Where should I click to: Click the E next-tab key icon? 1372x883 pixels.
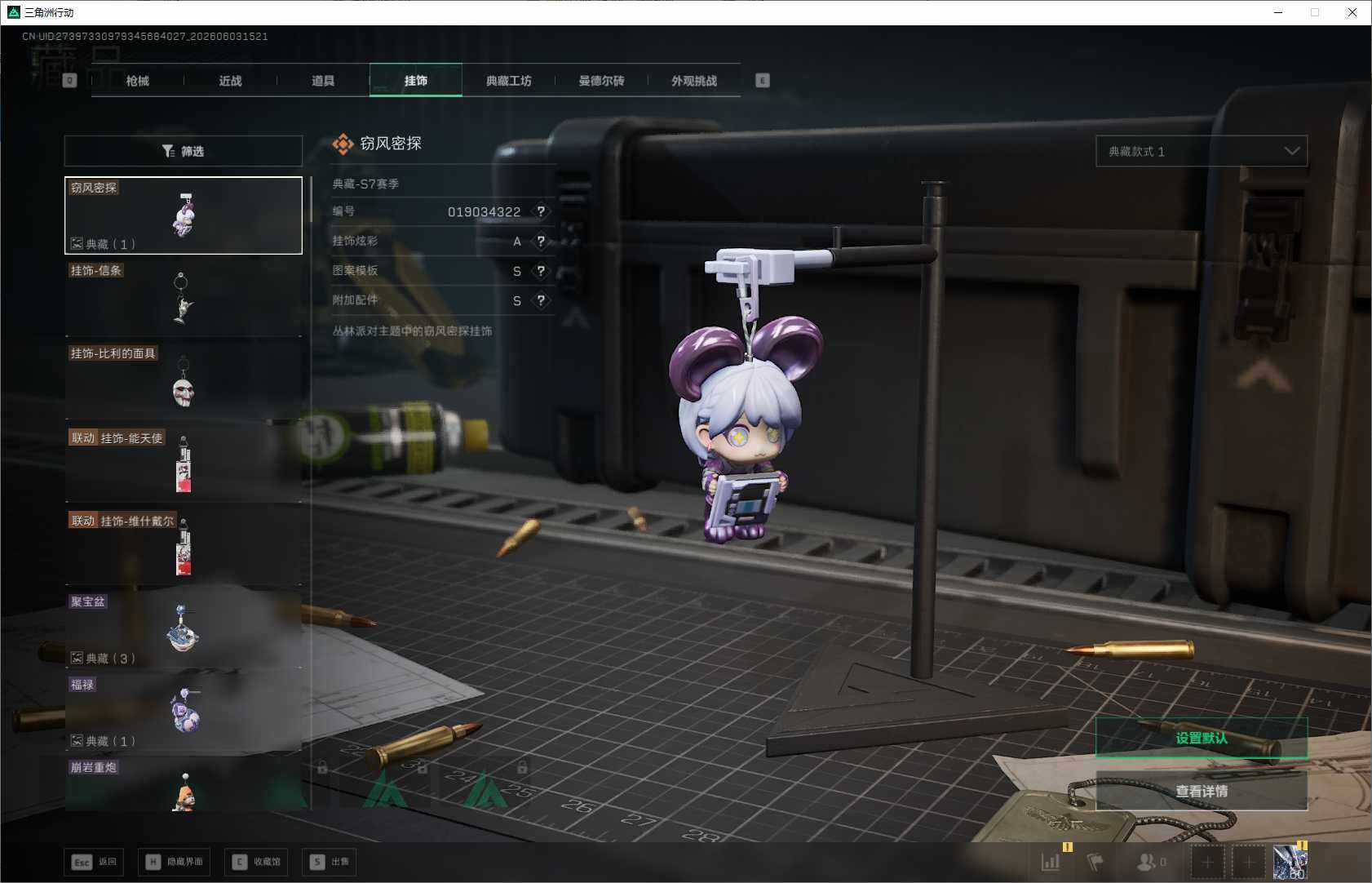[763, 81]
